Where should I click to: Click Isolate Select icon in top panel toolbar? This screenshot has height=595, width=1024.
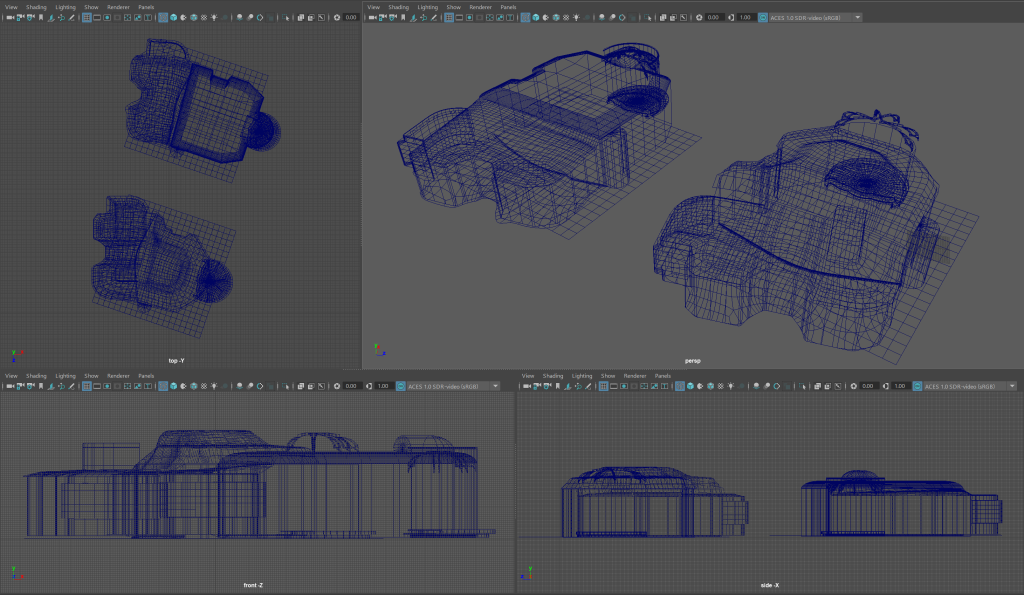click(x=286, y=17)
